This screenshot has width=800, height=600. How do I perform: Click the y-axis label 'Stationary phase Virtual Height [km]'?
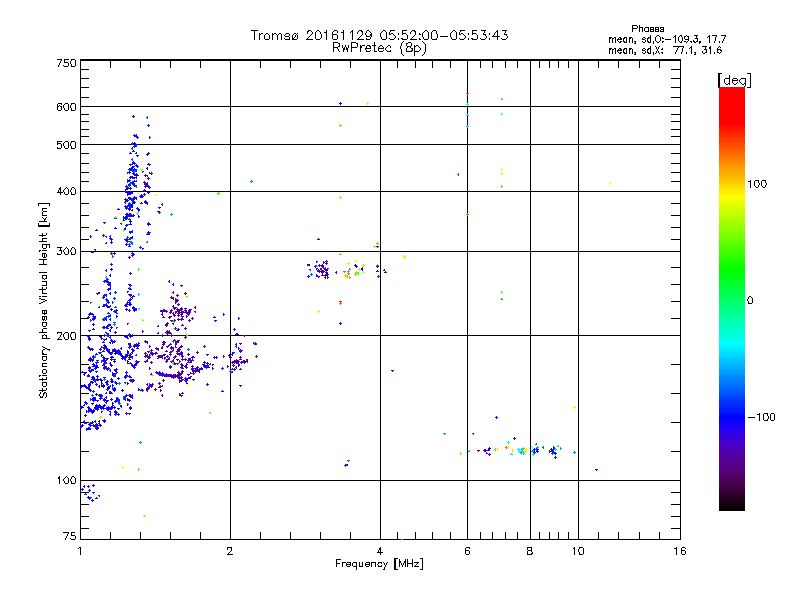click(43, 300)
